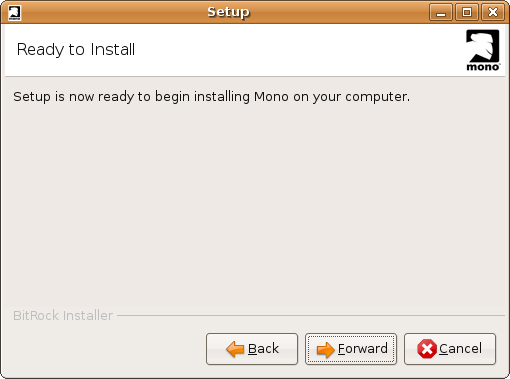Click the Setup title bar text

tap(228, 12)
